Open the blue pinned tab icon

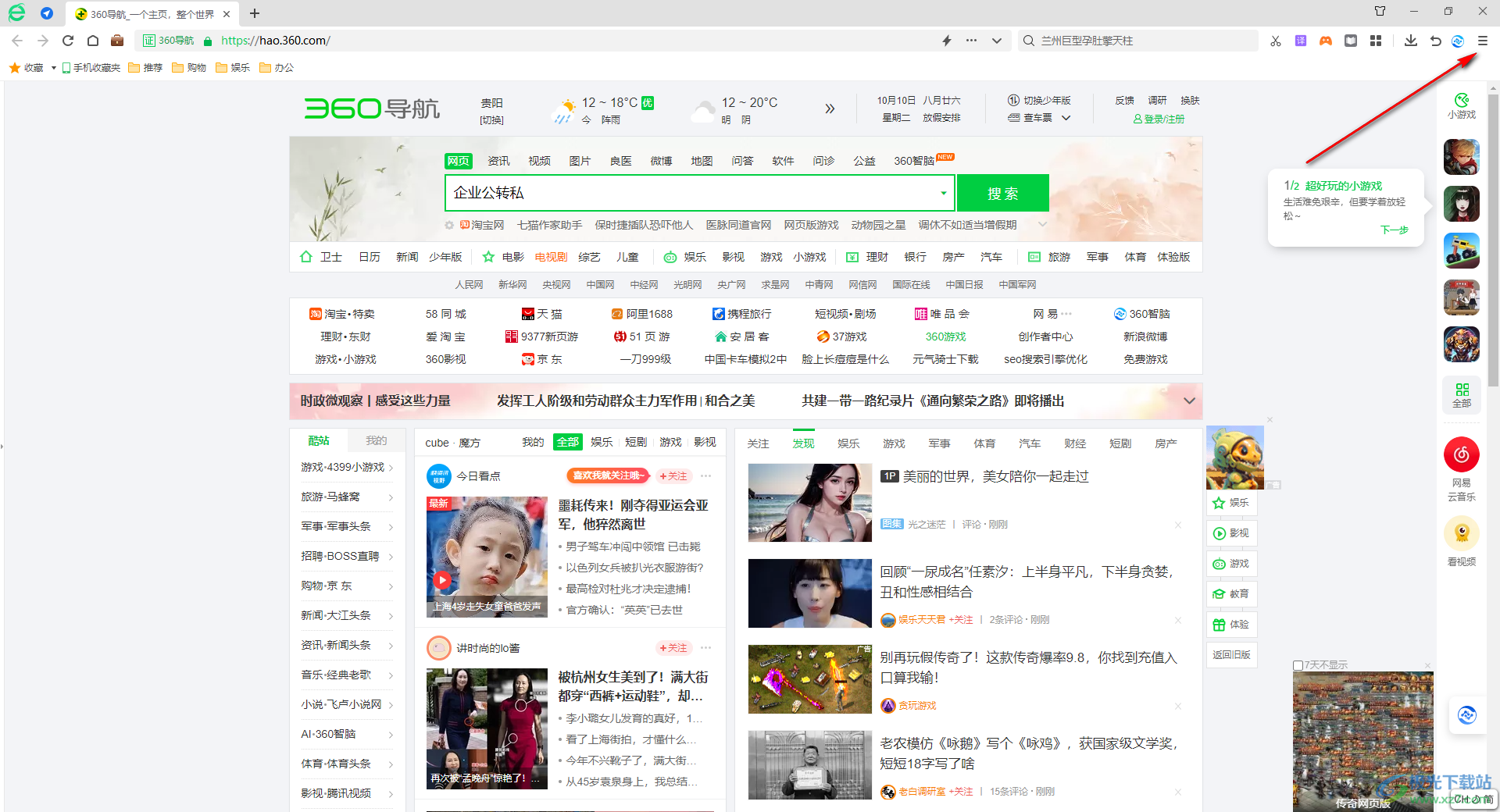[47, 13]
